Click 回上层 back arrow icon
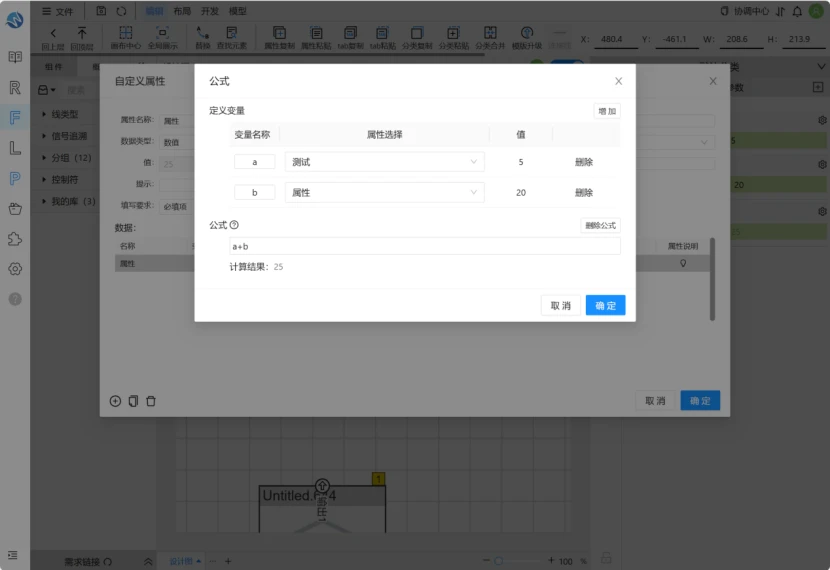This screenshot has width=830, height=570. (53, 33)
